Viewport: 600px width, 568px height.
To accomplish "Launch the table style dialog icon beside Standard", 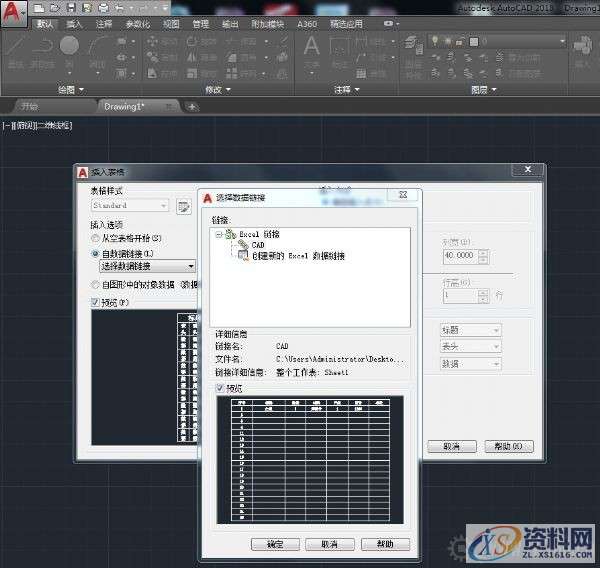I will click(184, 207).
